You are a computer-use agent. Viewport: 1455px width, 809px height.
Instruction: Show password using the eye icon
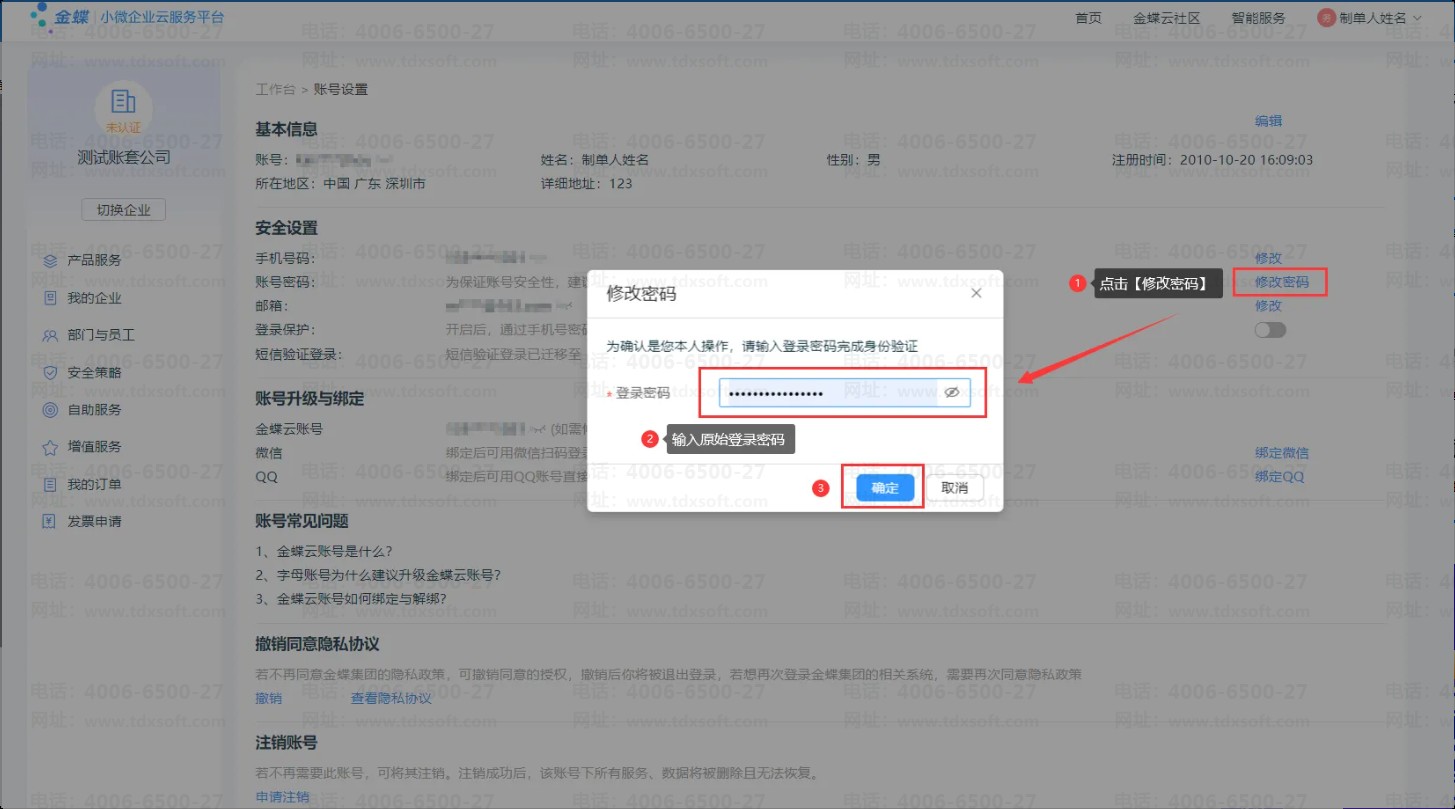[x=951, y=393]
